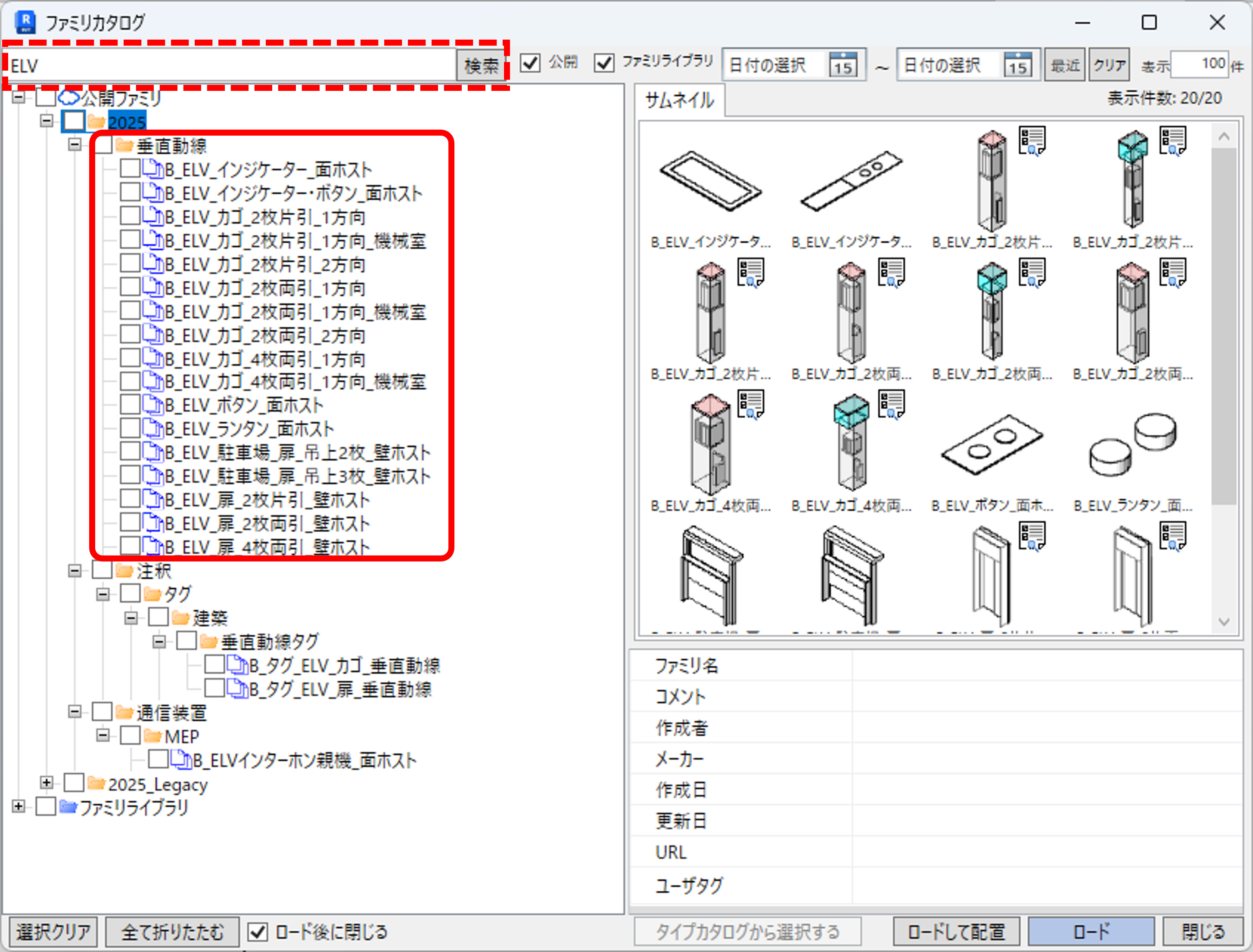Open type catalog icon on third thumbnail
The height and width of the screenshot is (952, 1253).
tap(1032, 140)
